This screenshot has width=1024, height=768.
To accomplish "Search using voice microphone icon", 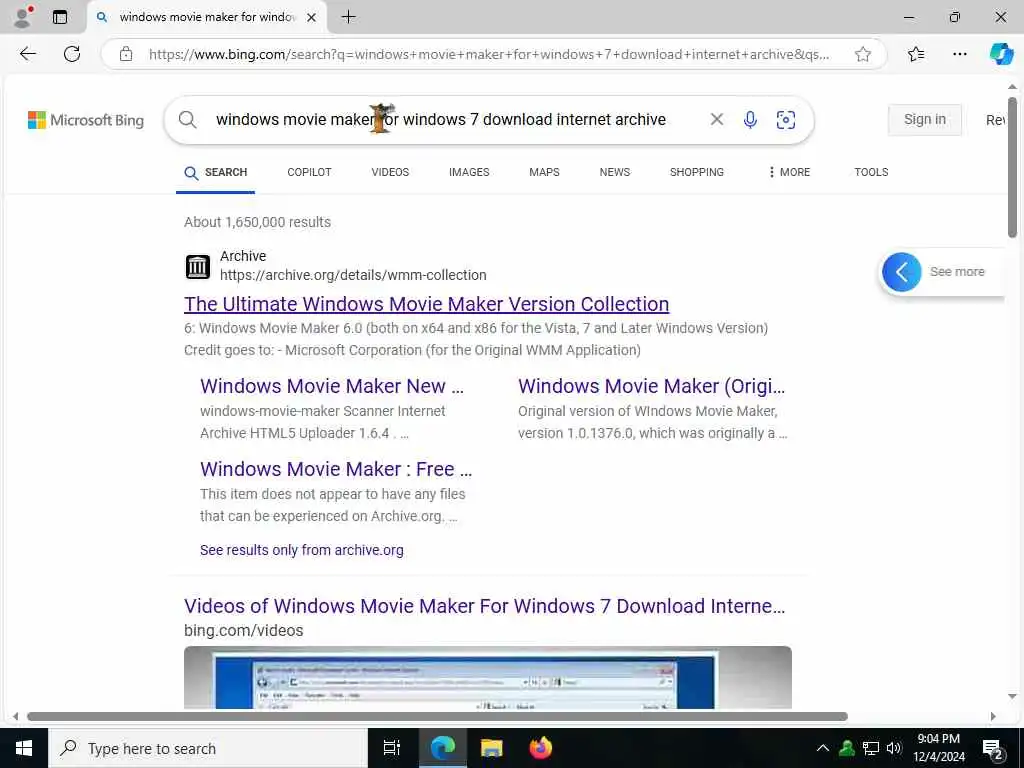I will tap(750, 120).
